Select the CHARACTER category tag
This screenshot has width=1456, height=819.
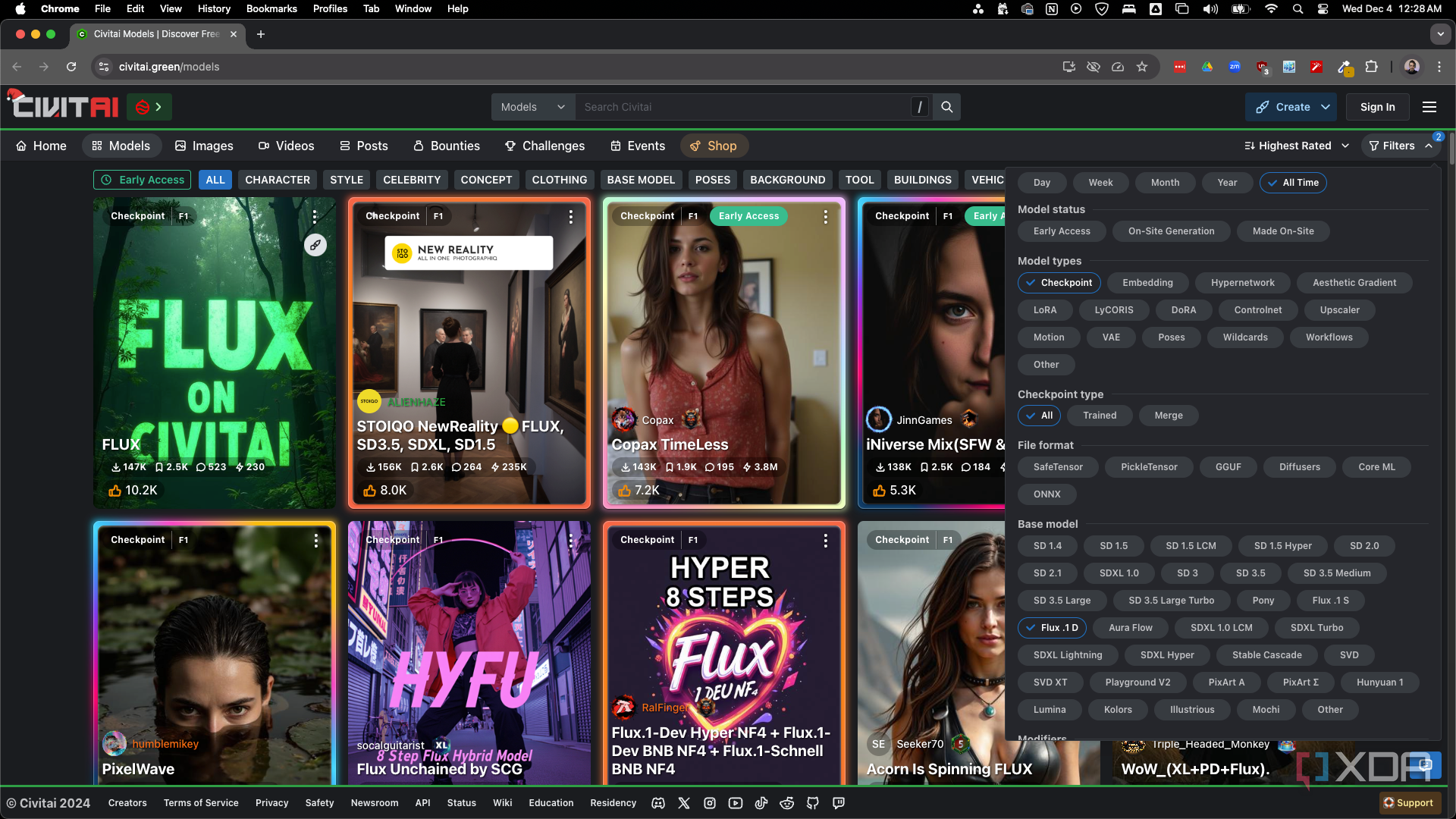tap(278, 180)
